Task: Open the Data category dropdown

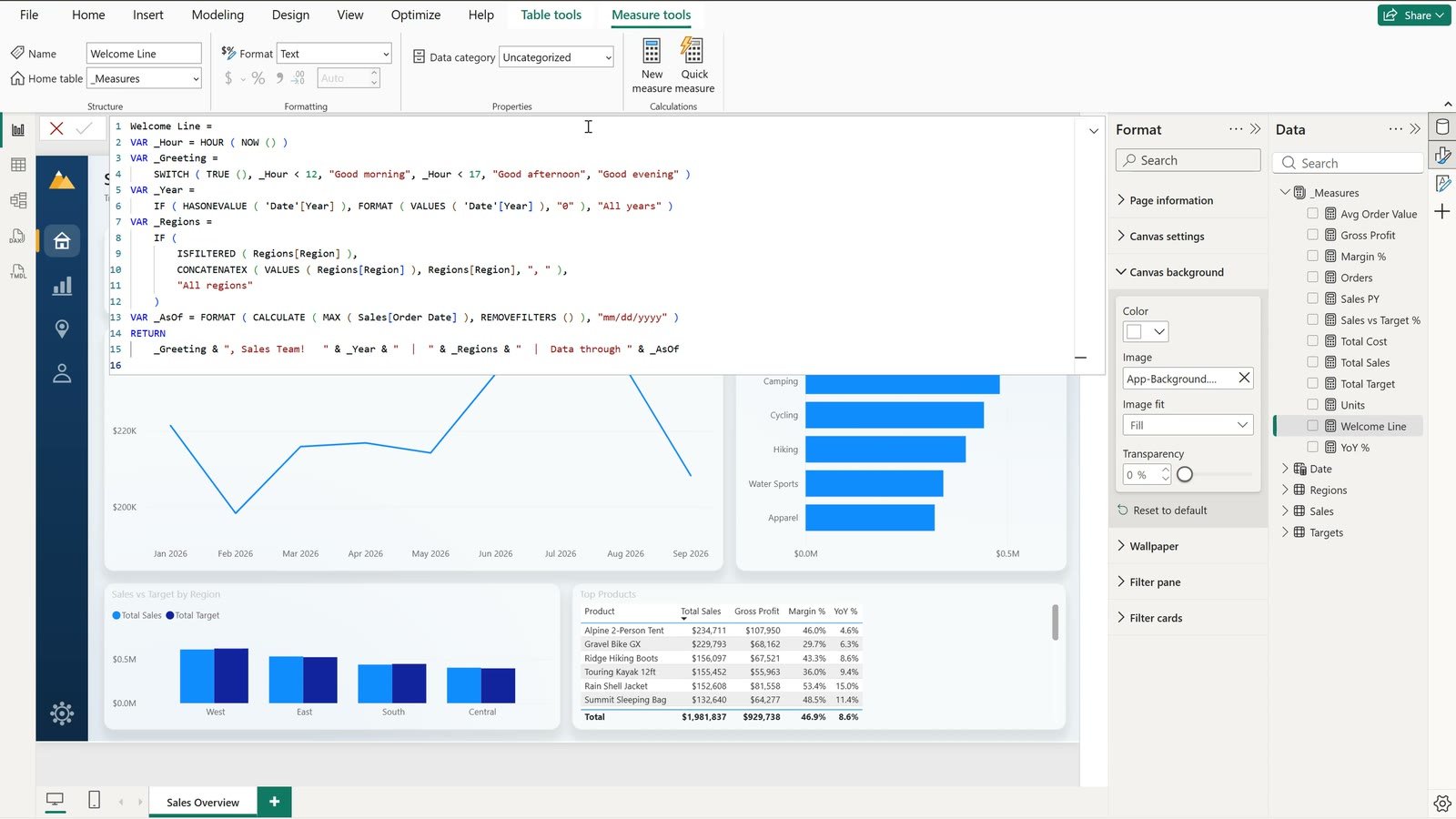Action: tap(556, 57)
